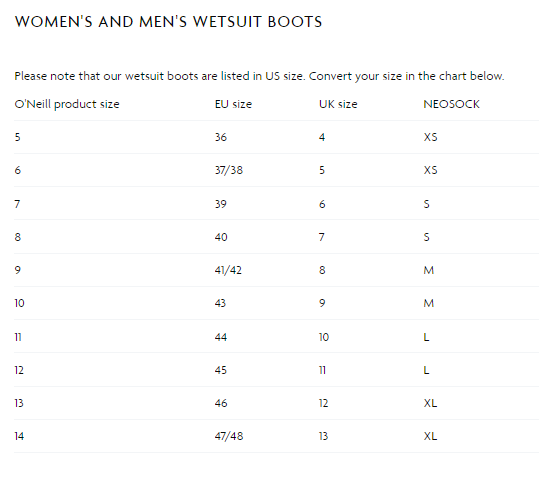Click the EU size column header

[x=233, y=104]
